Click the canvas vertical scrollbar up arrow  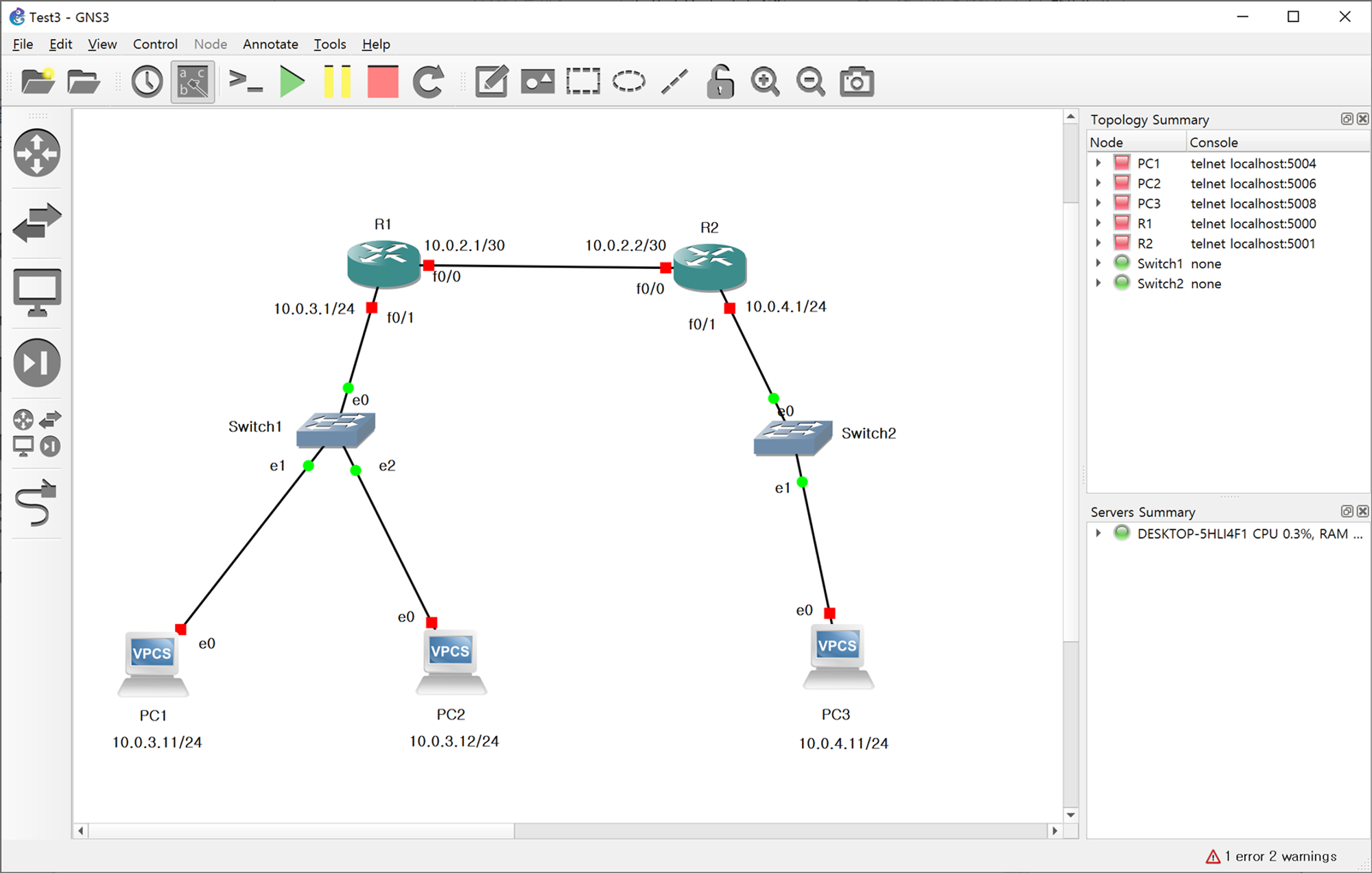click(x=1071, y=117)
